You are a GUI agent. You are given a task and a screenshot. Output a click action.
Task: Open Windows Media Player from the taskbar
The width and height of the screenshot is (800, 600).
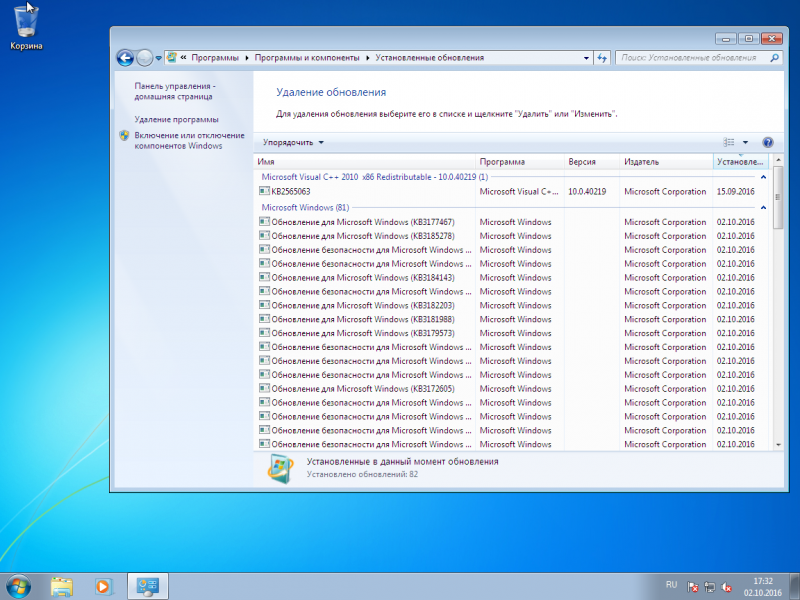104,587
